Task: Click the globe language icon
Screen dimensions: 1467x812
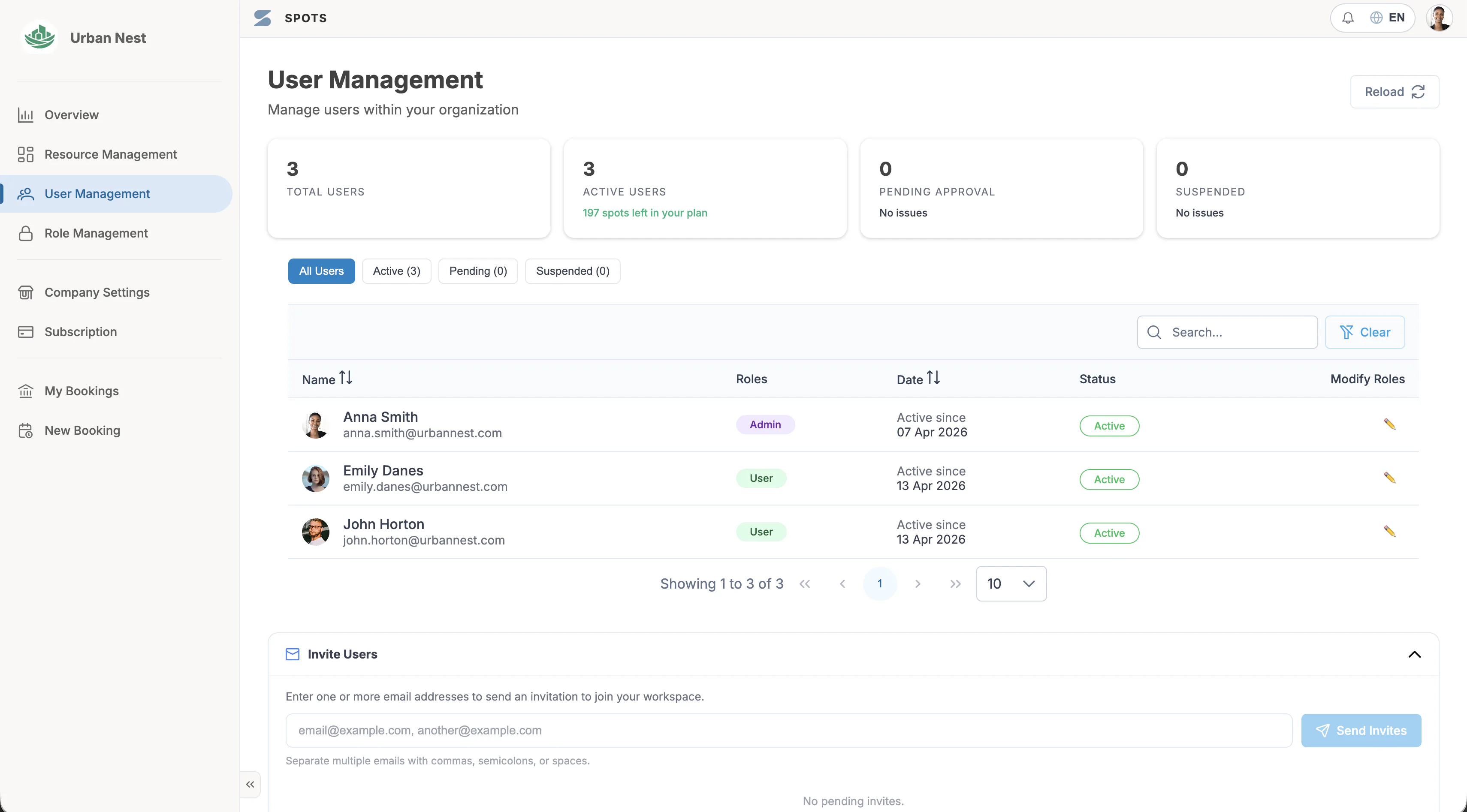Action: 1376,18
